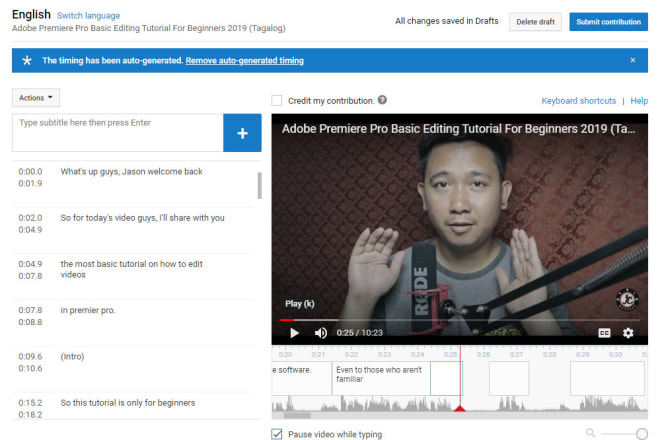Image resolution: width=660 pixels, height=440 pixels.
Task: Play the video with the play icon
Action: click(294, 333)
